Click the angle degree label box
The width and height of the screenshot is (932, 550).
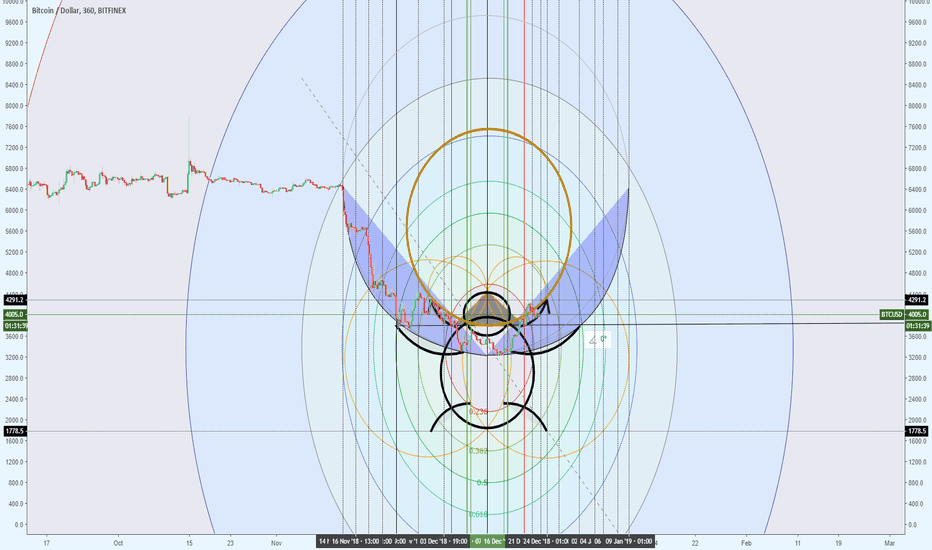[x=597, y=340]
